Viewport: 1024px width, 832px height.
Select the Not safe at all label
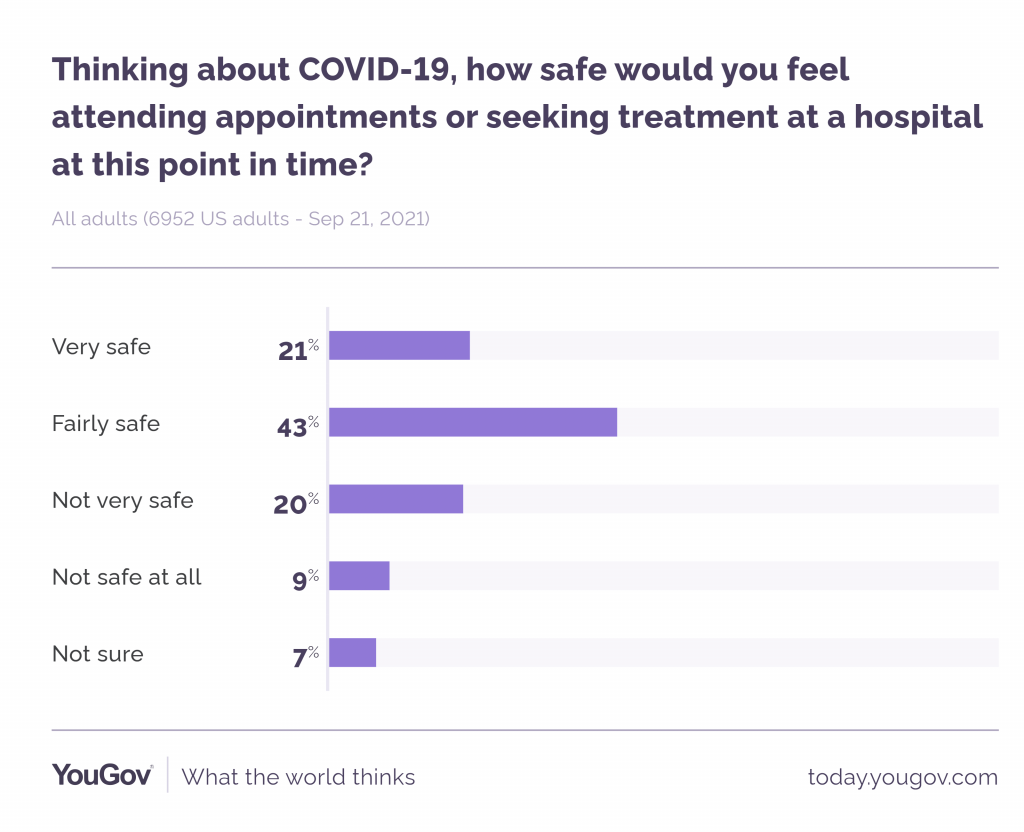pyautogui.click(x=127, y=577)
